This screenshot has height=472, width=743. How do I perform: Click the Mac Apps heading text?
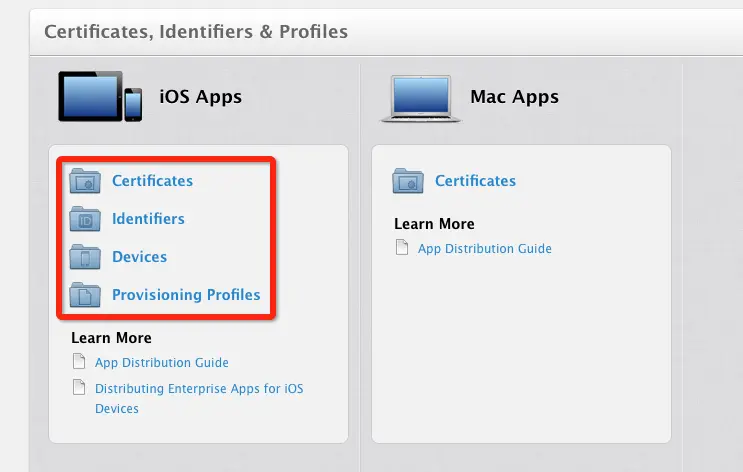515,97
